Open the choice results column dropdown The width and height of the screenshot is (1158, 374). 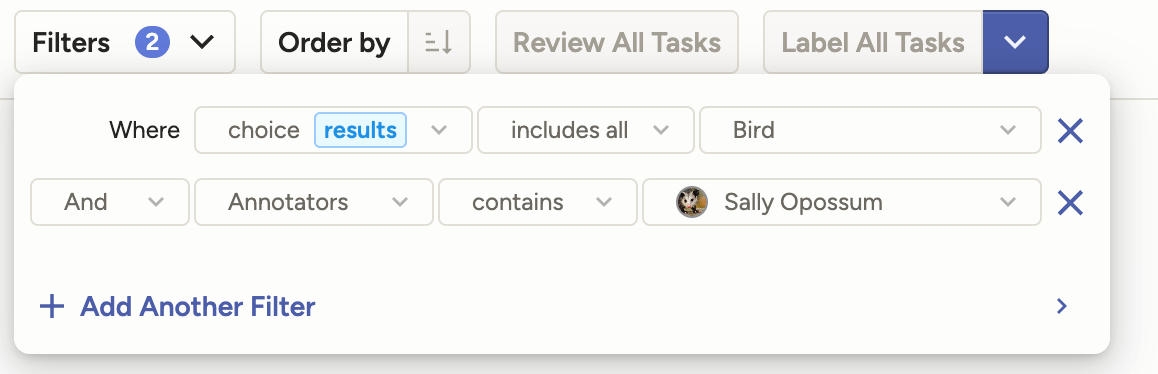click(x=333, y=130)
